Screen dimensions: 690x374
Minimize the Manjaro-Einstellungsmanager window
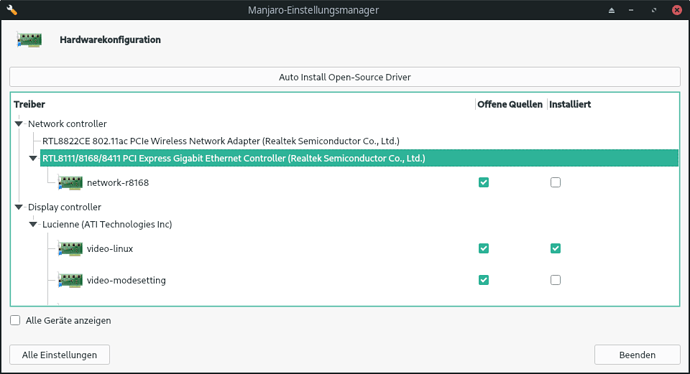coord(631,10)
